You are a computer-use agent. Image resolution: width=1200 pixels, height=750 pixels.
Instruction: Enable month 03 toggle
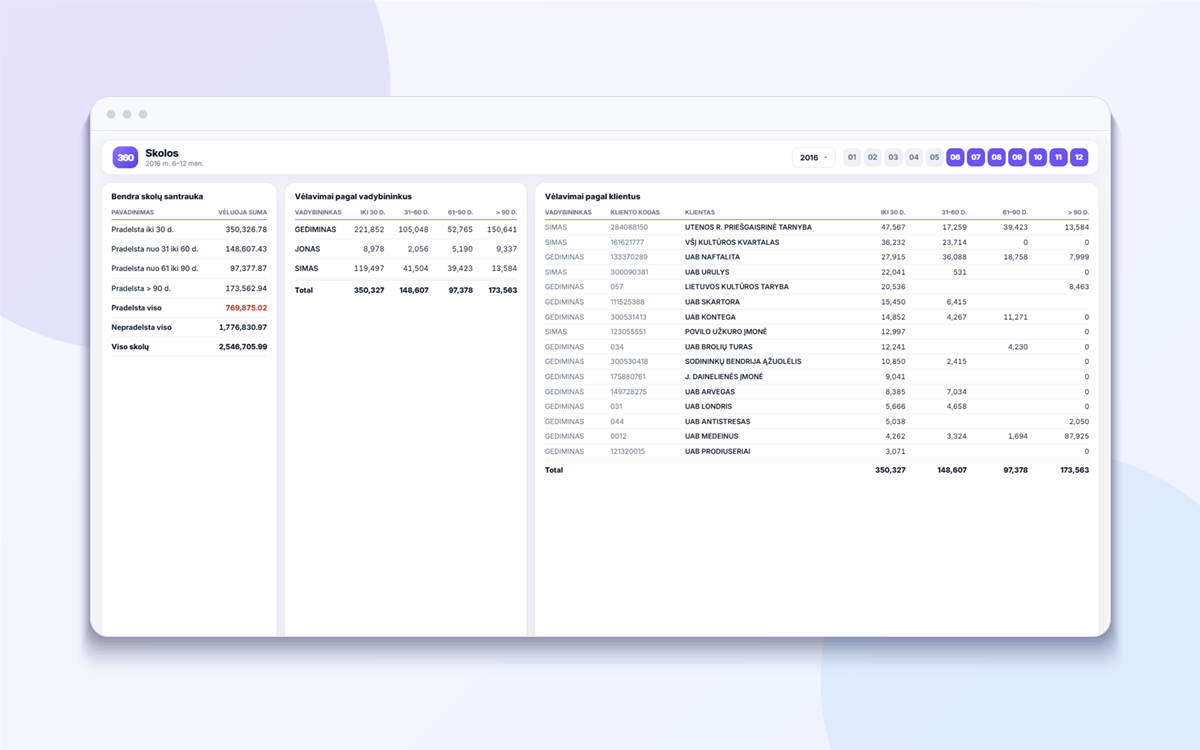pyautogui.click(x=893, y=157)
